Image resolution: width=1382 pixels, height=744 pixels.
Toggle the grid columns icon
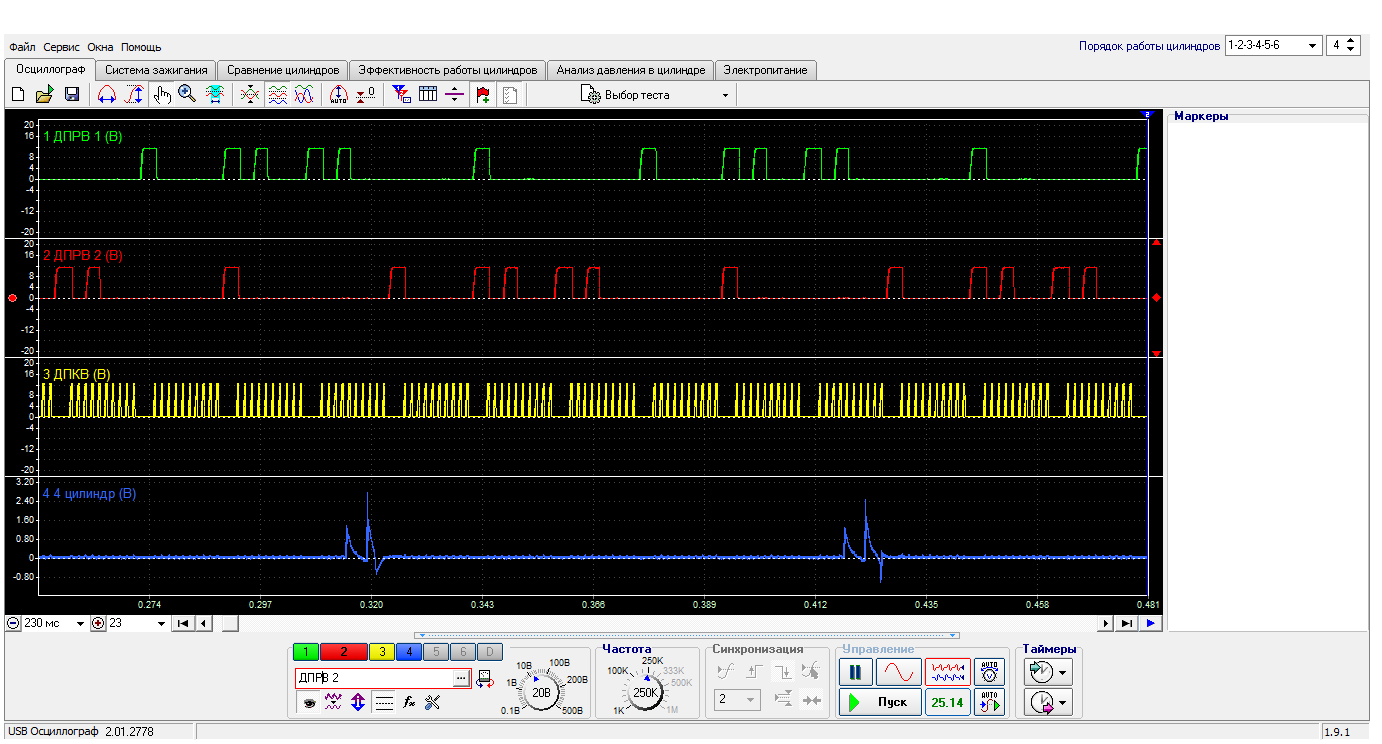tap(428, 94)
